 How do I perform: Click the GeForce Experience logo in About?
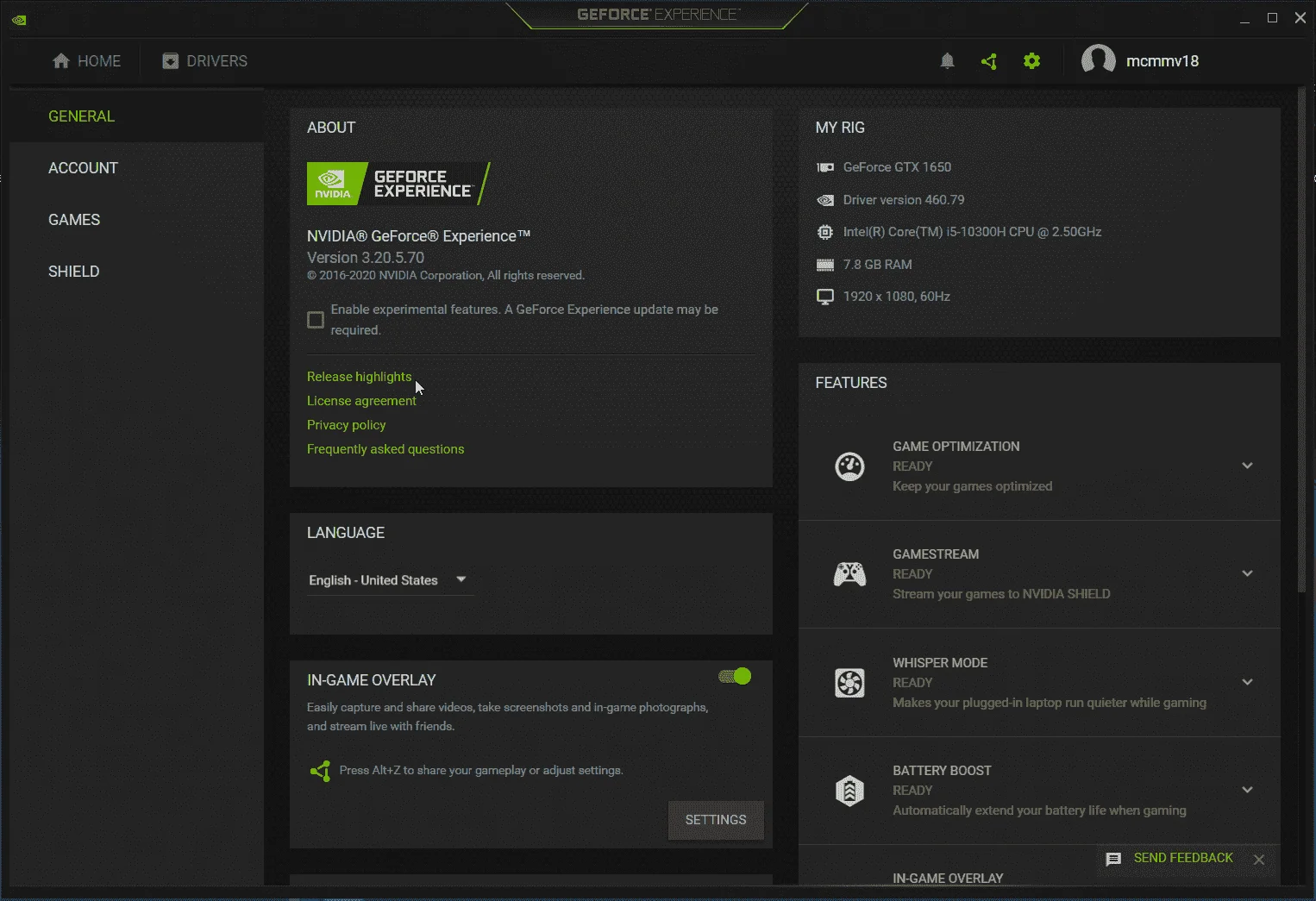tap(398, 184)
